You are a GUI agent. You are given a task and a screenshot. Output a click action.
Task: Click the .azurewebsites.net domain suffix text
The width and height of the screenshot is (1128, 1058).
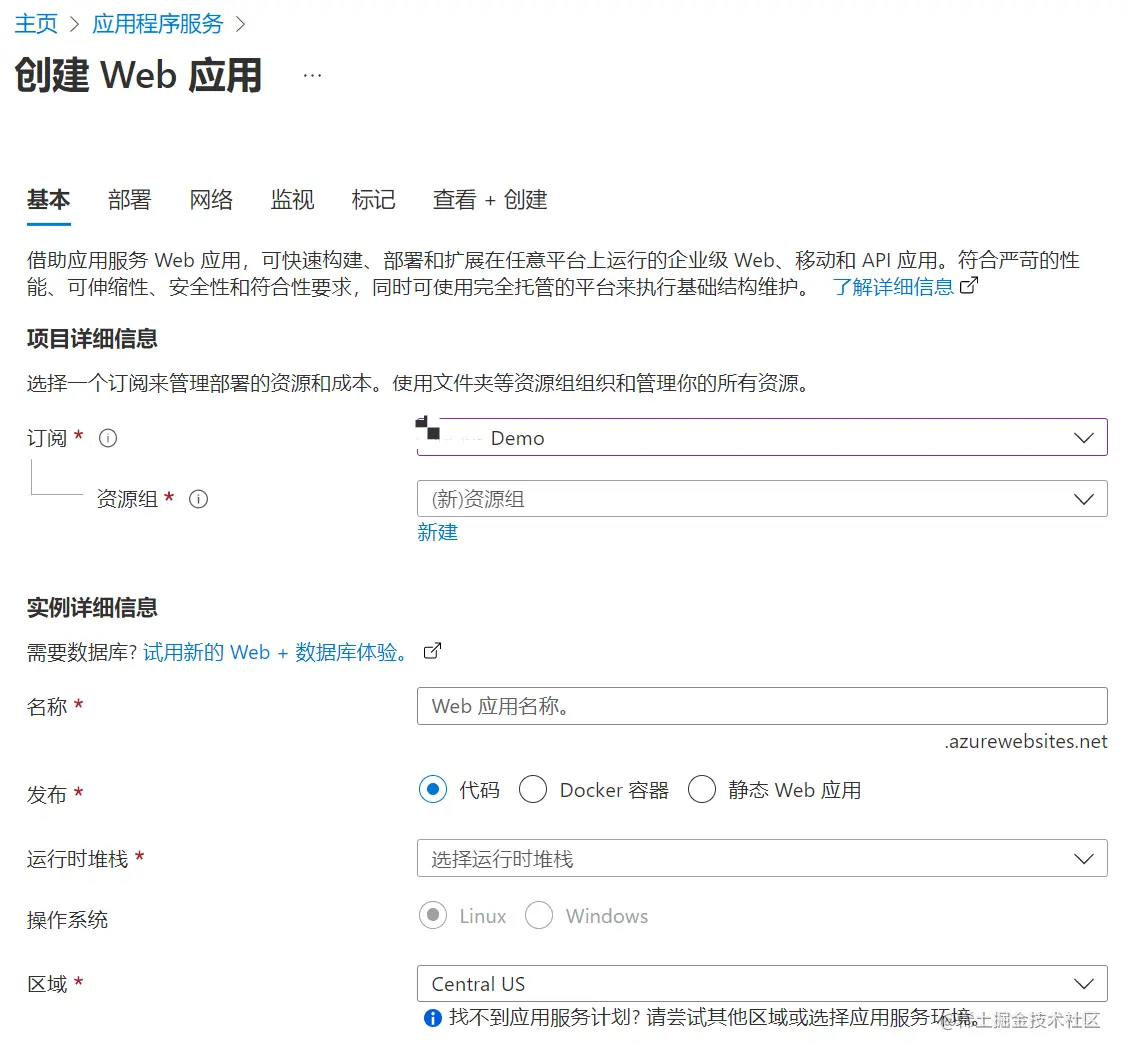pos(1026,742)
